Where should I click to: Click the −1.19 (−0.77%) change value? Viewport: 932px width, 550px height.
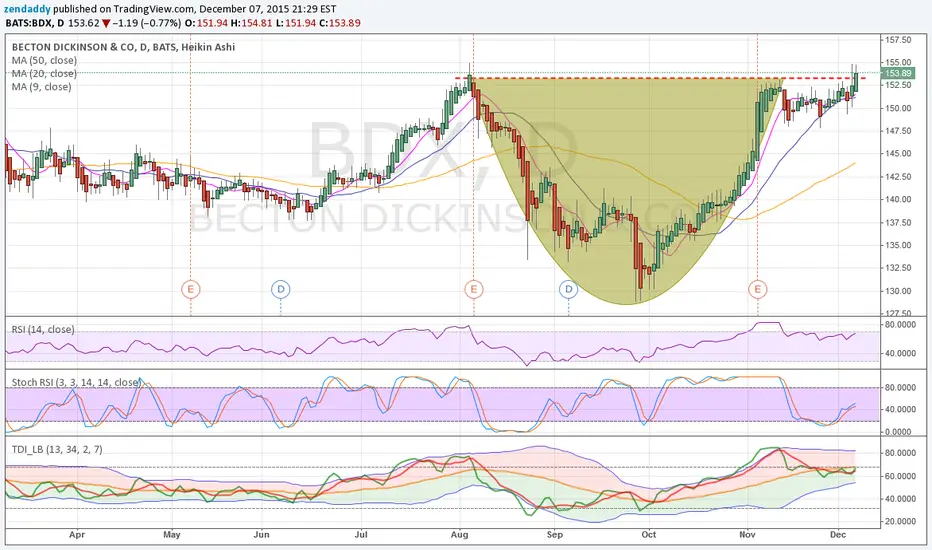point(147,23)
